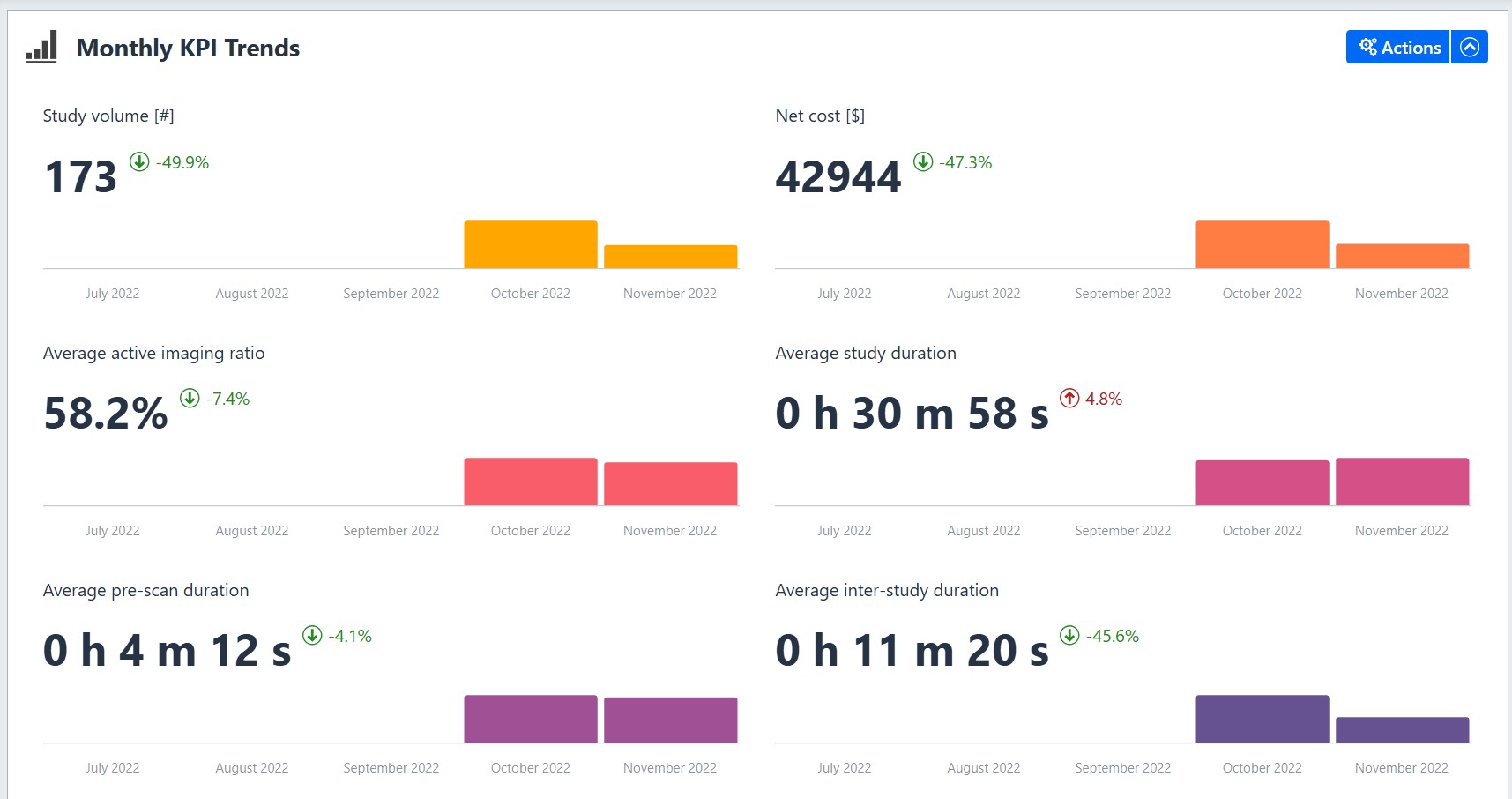Click the red up-arrow beside 4.8%
Viewport: 1512px width, 799px height.
(1069, 398)
